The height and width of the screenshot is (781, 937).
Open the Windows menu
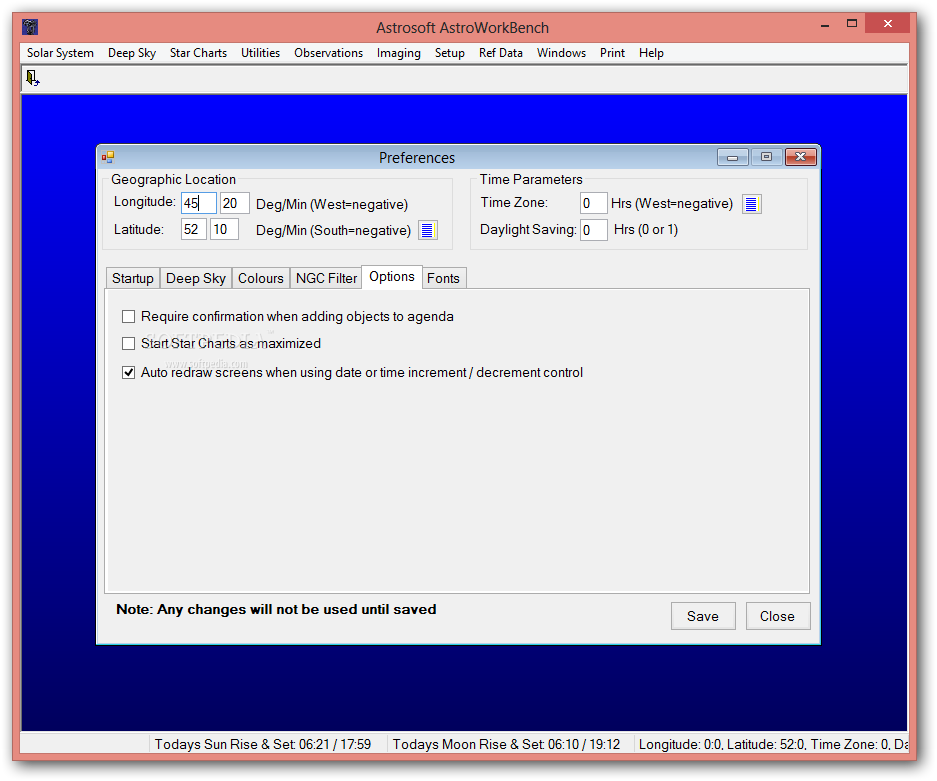[561, 53]
